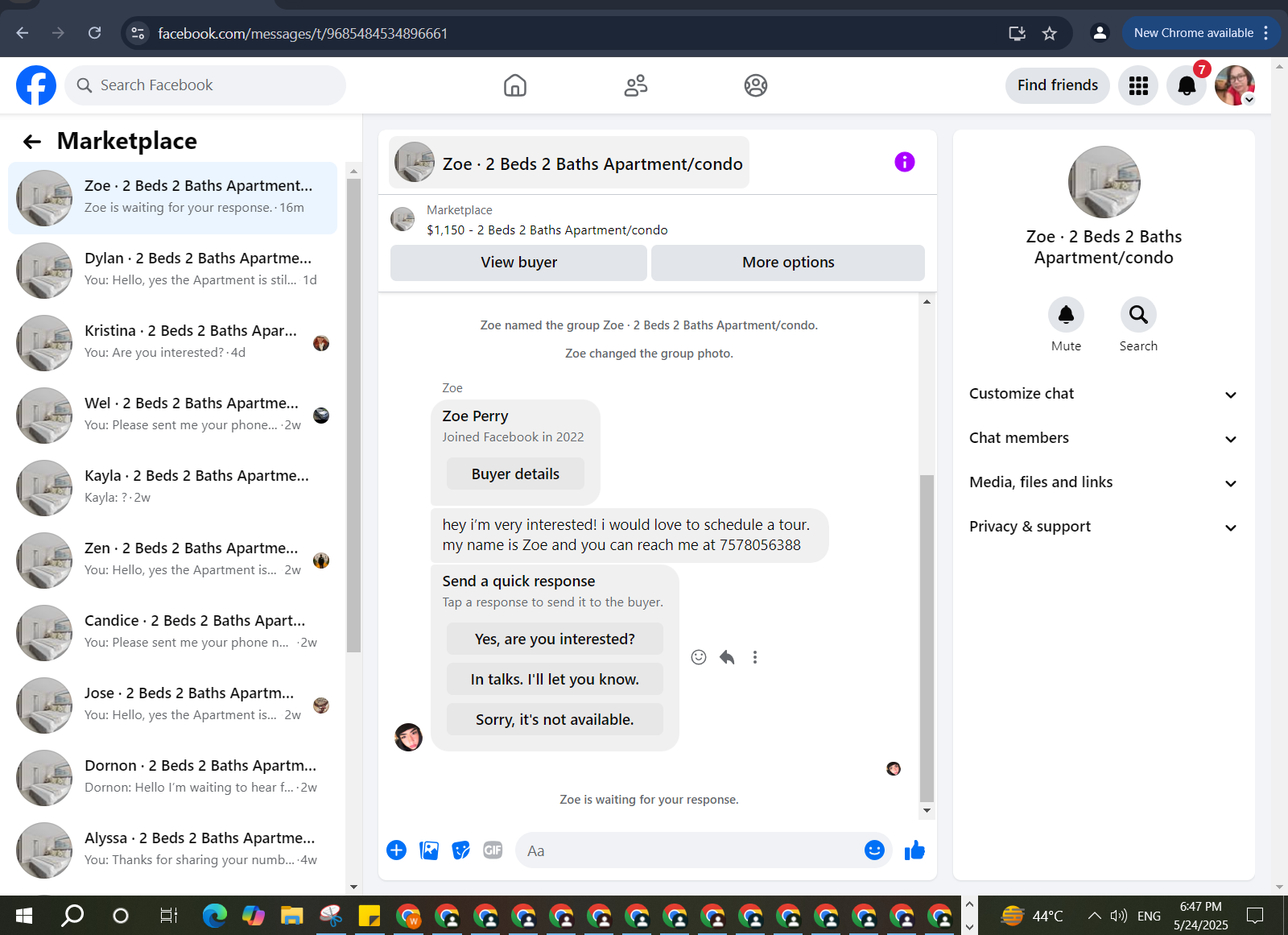Reply to the quick response message
The height and width of the screenshot is (935, 1288).
tap(727, 657)
